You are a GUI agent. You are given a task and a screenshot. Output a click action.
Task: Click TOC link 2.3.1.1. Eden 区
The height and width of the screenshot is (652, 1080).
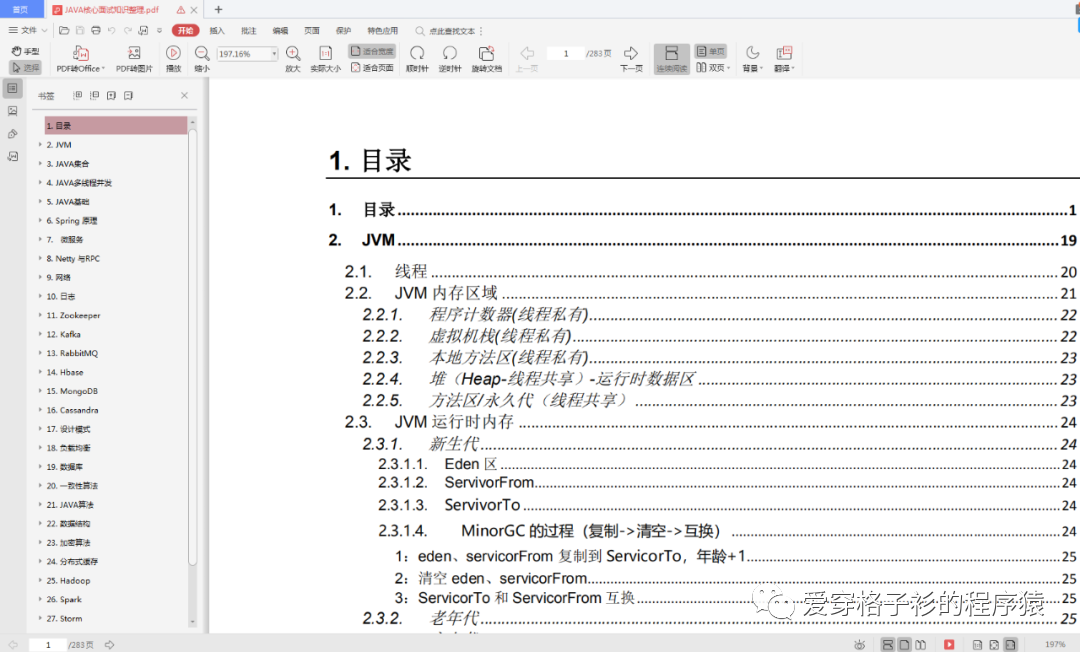tap(727, 464)
